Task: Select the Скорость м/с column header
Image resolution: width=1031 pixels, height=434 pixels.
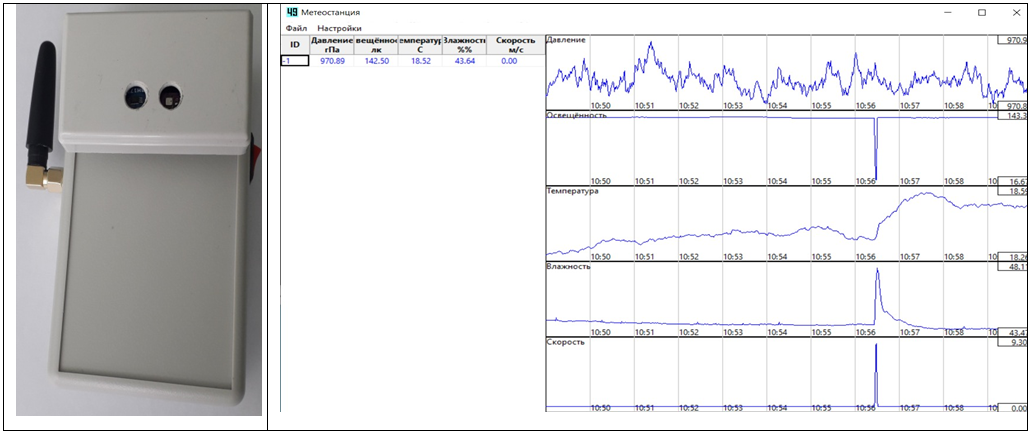Action: (516, 44)
